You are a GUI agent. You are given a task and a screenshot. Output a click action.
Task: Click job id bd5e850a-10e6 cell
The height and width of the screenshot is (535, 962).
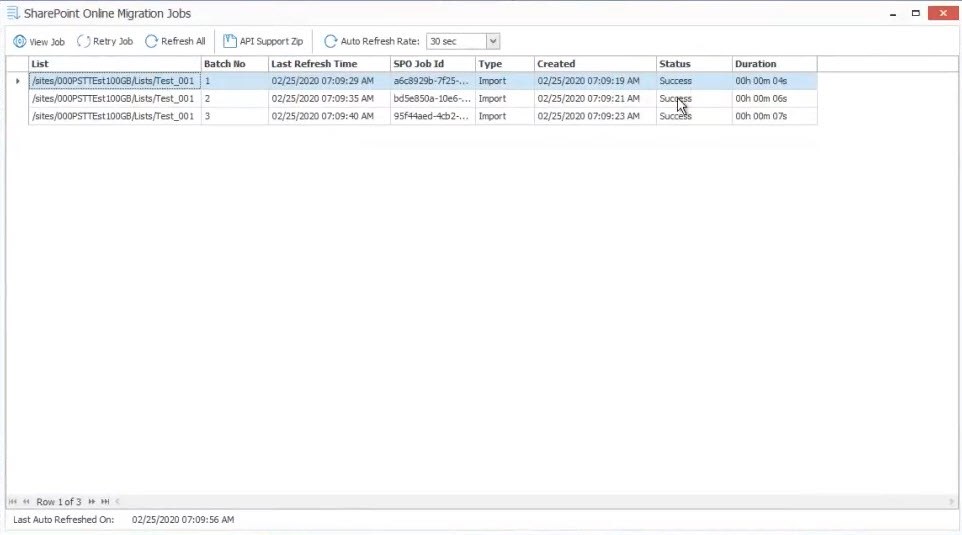point(433,99)
